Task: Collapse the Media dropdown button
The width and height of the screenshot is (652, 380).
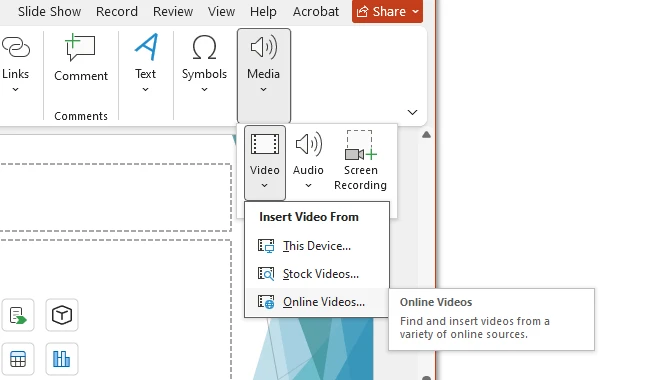Action: pyautogui.click(x=264, y=75)
